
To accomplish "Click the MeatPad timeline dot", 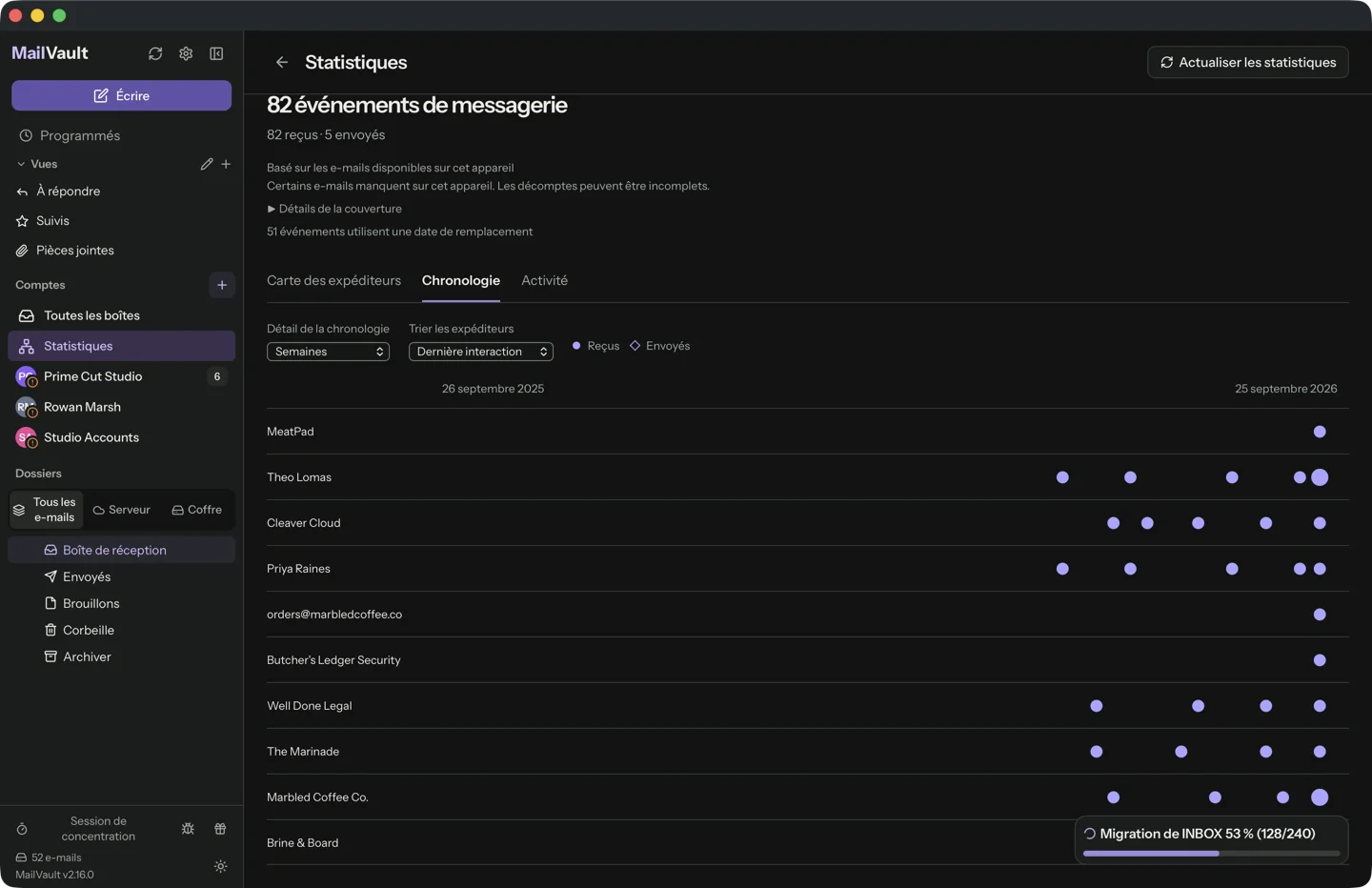I will pos(1320,432).
